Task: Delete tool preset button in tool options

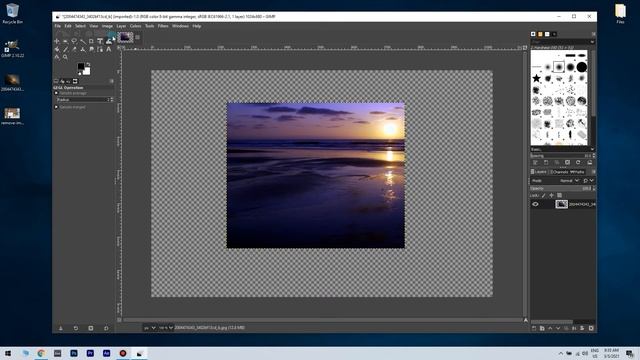Action: coord(91,328)
